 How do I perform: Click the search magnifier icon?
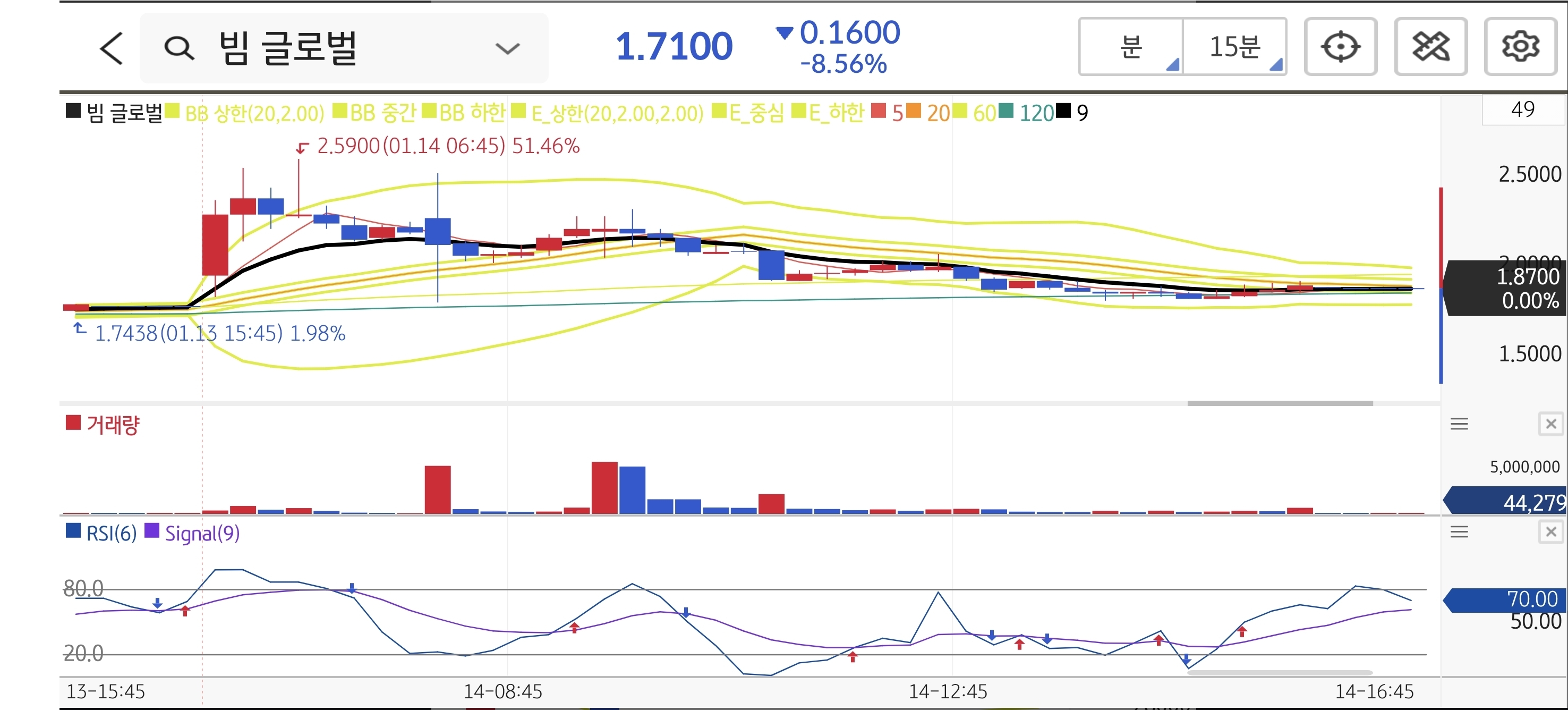(179, 48)
